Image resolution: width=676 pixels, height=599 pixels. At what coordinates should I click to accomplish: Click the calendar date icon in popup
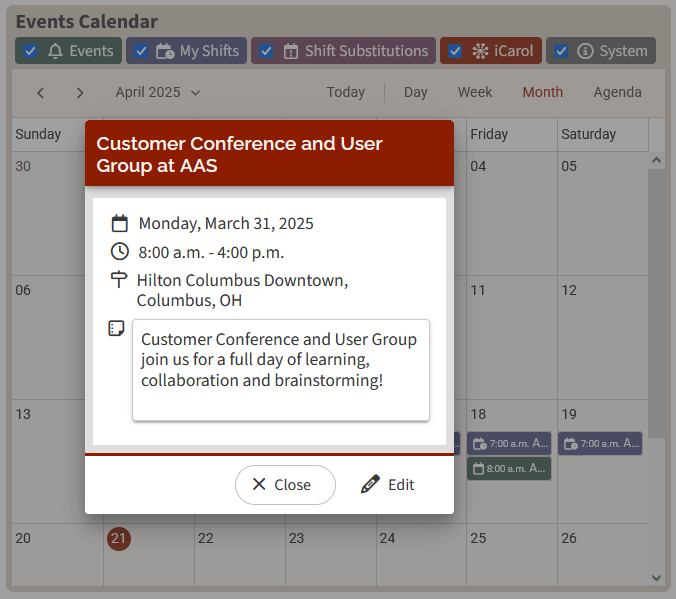tap(119, 223)
